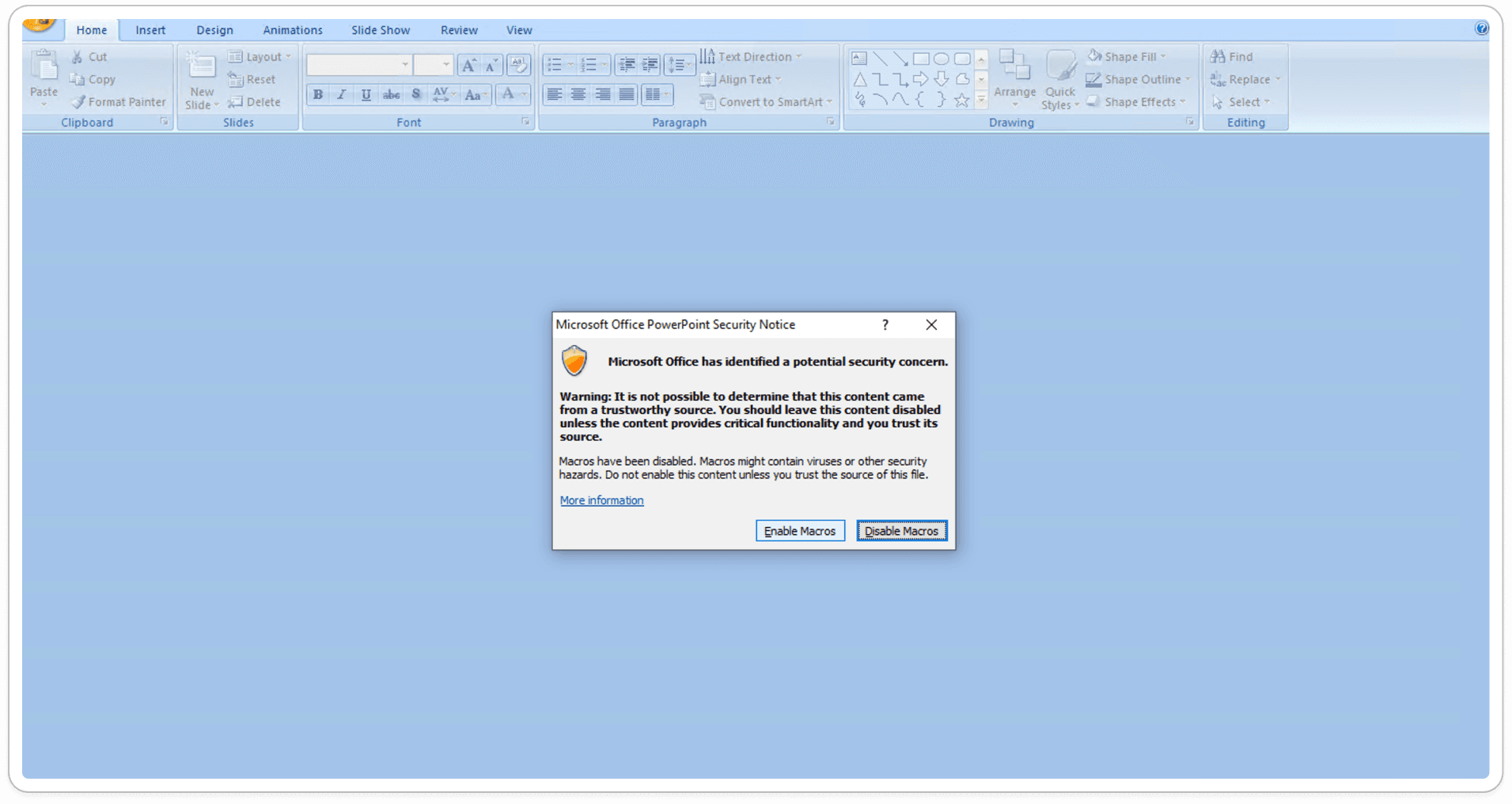The image size is (1512, 804).
Task: Toggle Text Shadow formatting
Action: tap(416, 95)
